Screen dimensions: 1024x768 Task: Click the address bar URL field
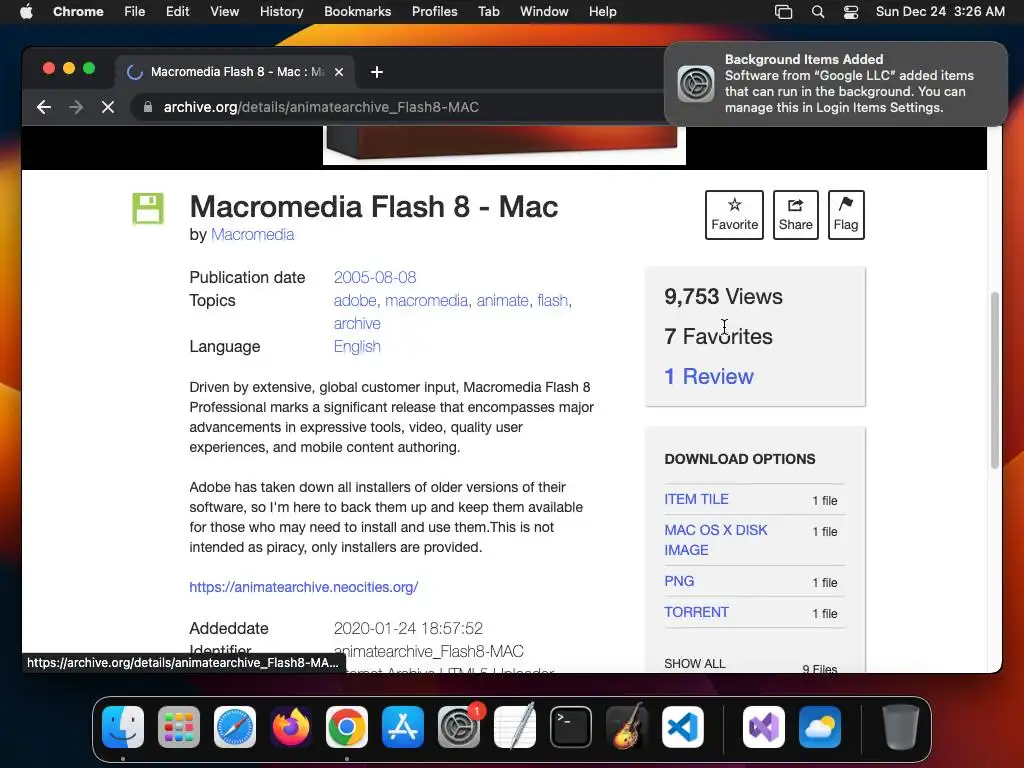[x=398, y=107]
